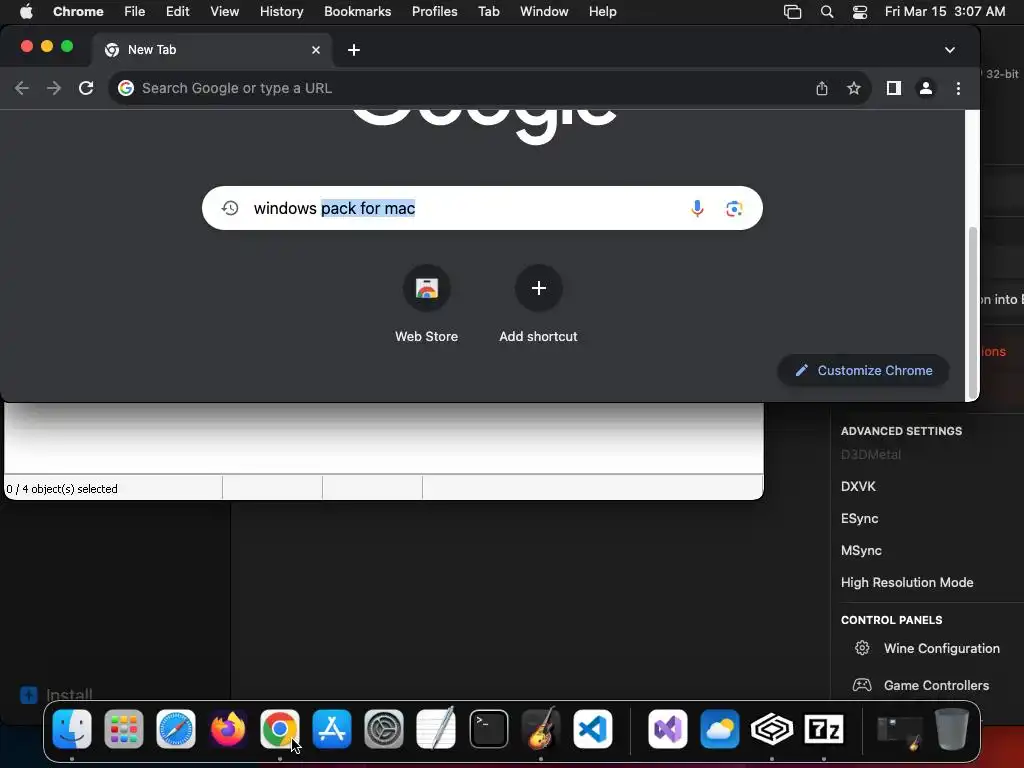Open the hexagon logo app in dock
Screen dimensions: 1024x768
tap(771, 729)
